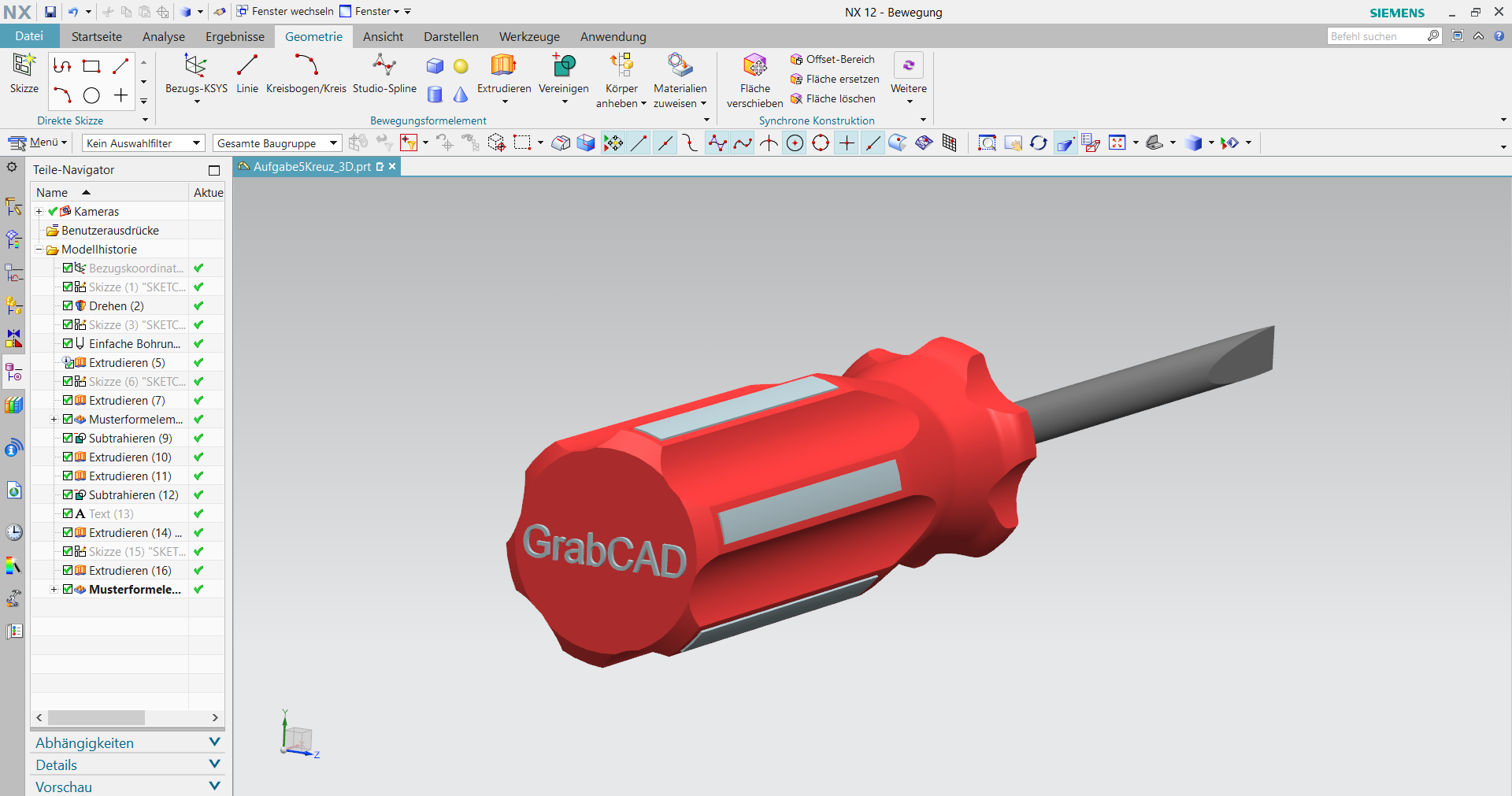This screenshot has width=1512, height=796.
Task: Open the Skizze sketch tool
Action: [x=24, y=72]
